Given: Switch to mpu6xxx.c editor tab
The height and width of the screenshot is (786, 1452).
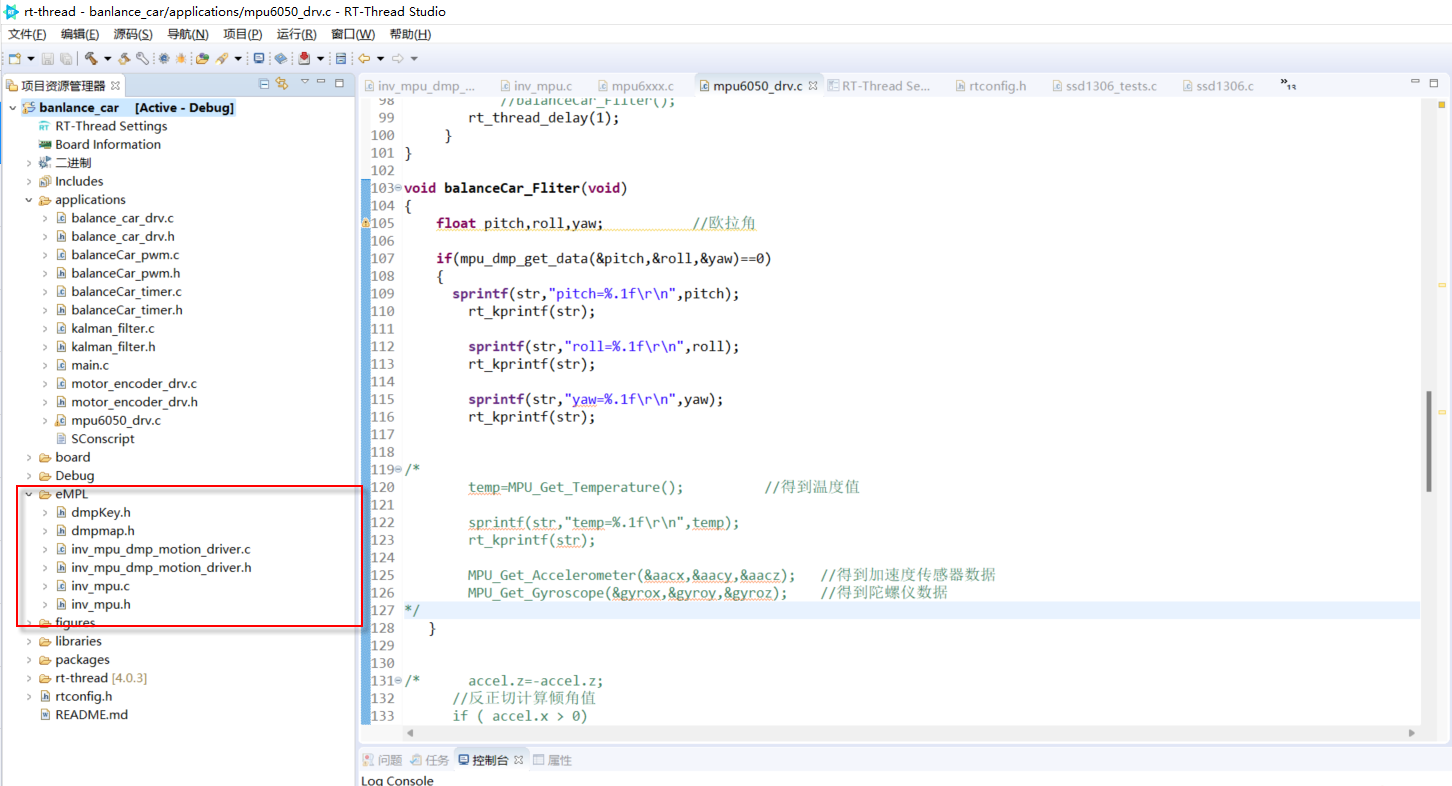Looking at the screenshot, I should coord(635,86).
